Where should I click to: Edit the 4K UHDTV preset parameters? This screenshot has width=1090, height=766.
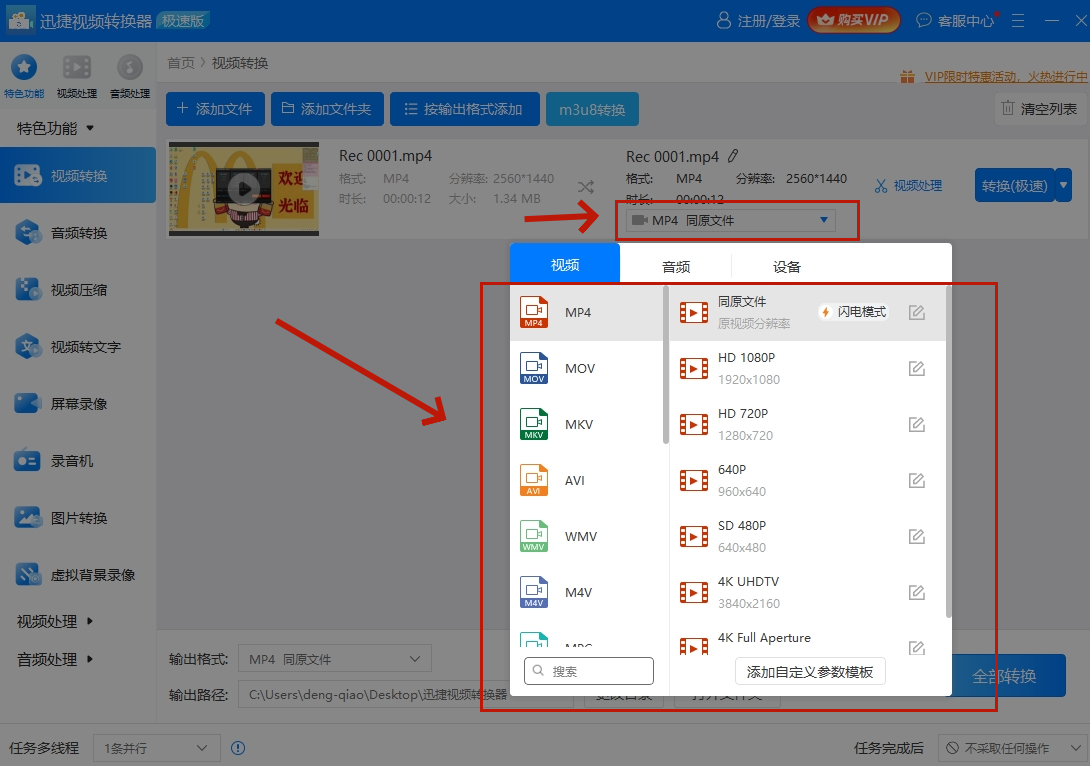pos(917,592)
